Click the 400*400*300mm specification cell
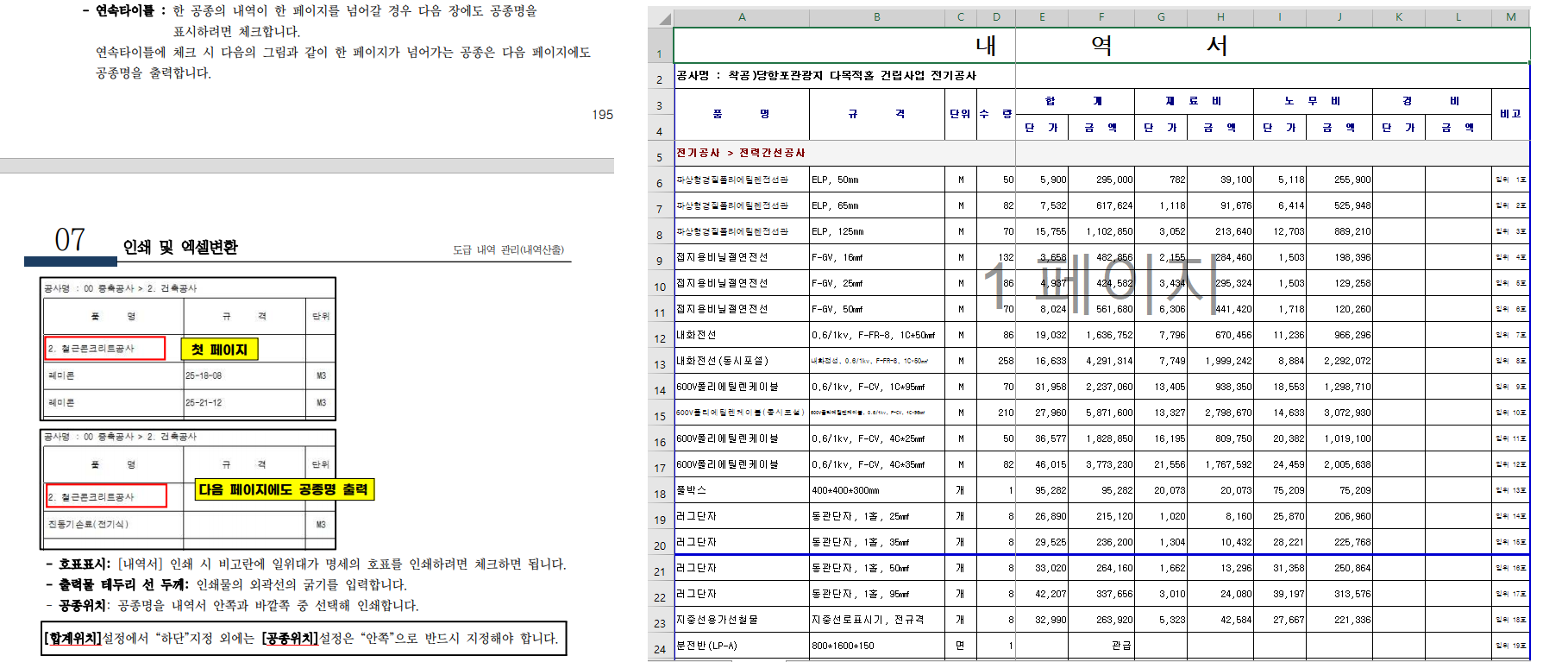Viewport: 1568px width, 662px height. 876,490
